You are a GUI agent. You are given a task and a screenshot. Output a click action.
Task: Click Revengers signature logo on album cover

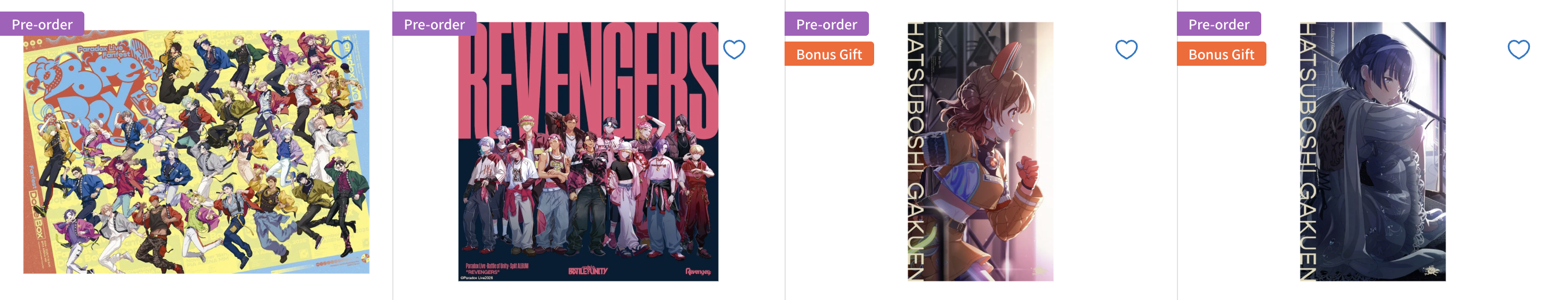tap(697, 272)
